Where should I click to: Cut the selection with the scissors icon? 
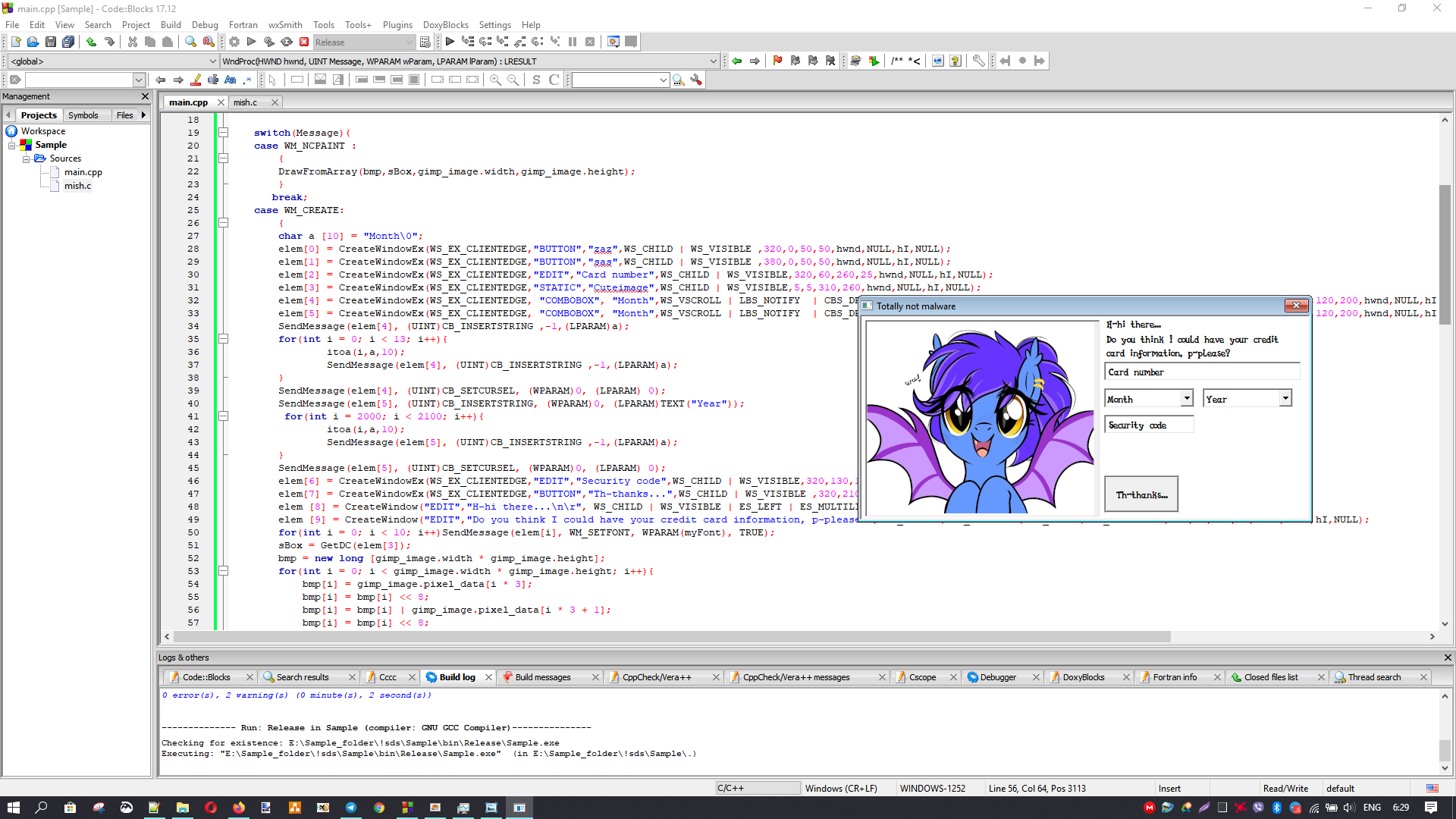(133, 42)
